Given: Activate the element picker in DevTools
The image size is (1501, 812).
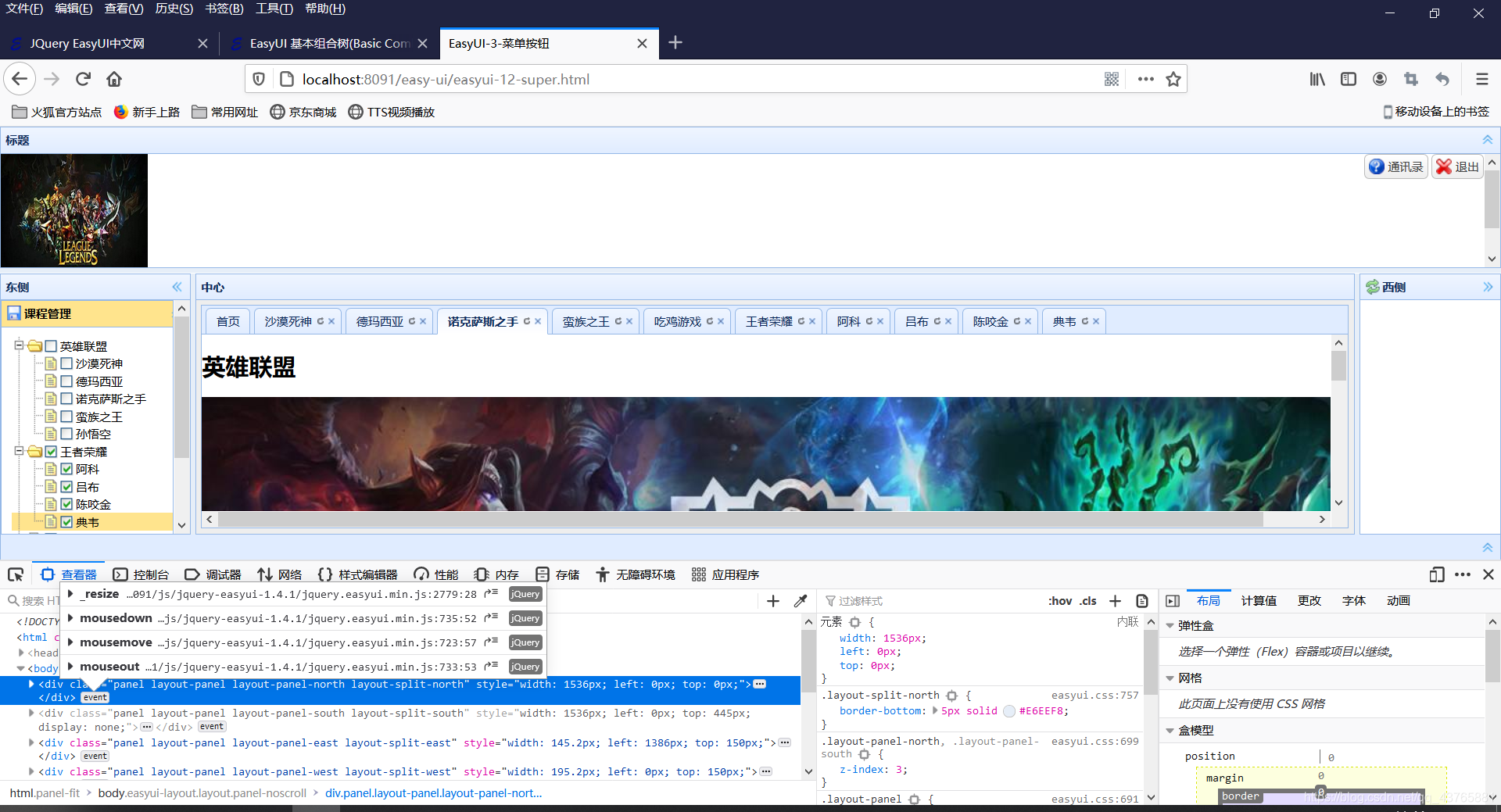Looking at the screenshot, I should click(16, 574).
